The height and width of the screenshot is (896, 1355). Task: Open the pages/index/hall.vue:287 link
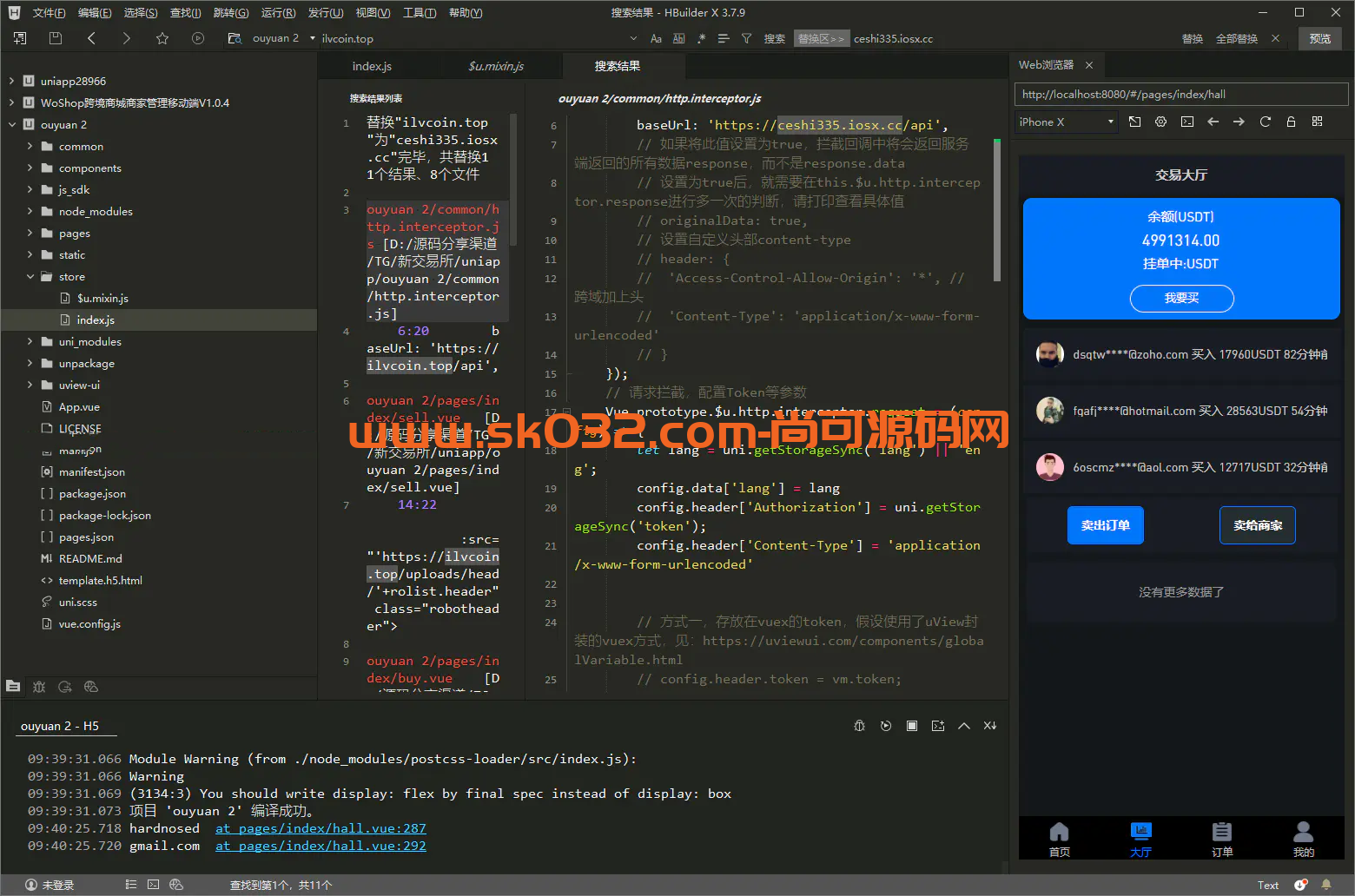(321, 828)
